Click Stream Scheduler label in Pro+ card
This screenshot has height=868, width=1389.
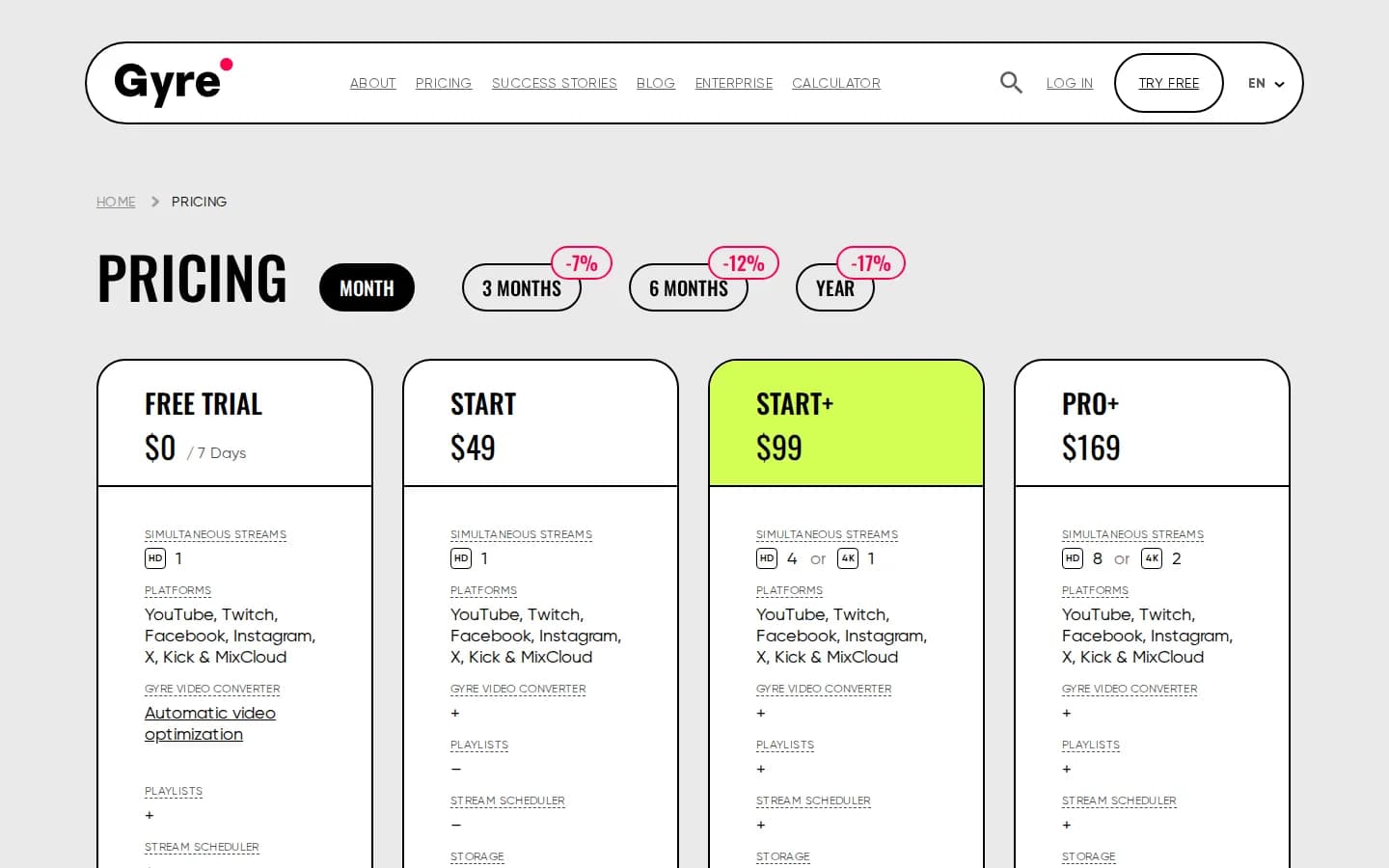tap(1119, 800)
